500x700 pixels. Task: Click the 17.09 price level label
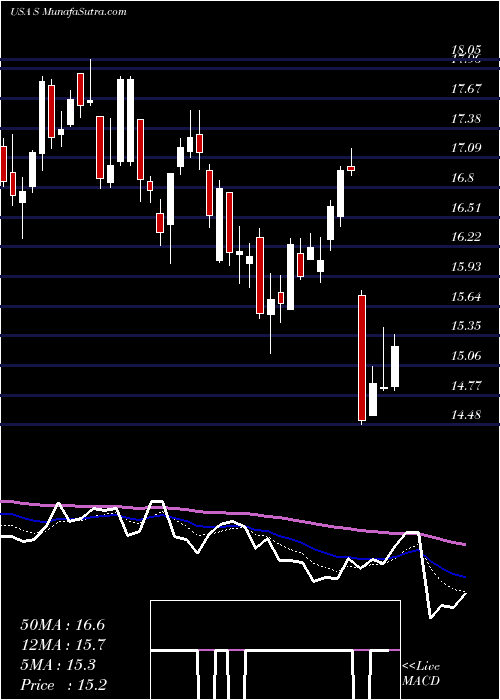pos(466,148)
